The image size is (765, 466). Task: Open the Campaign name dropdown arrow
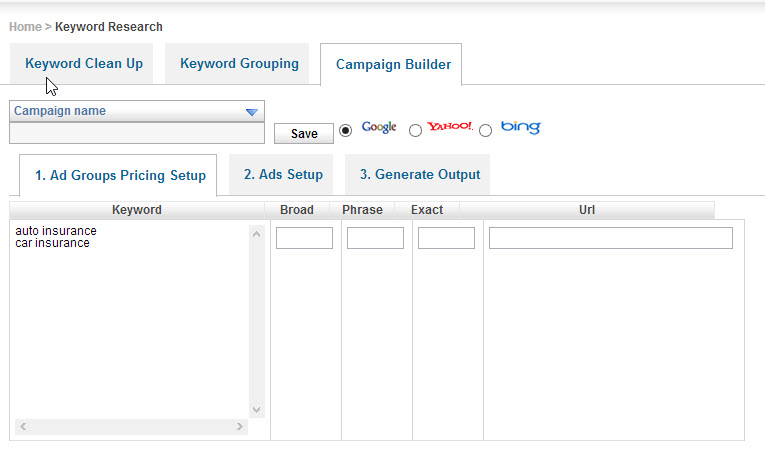[x=252, y=112]
